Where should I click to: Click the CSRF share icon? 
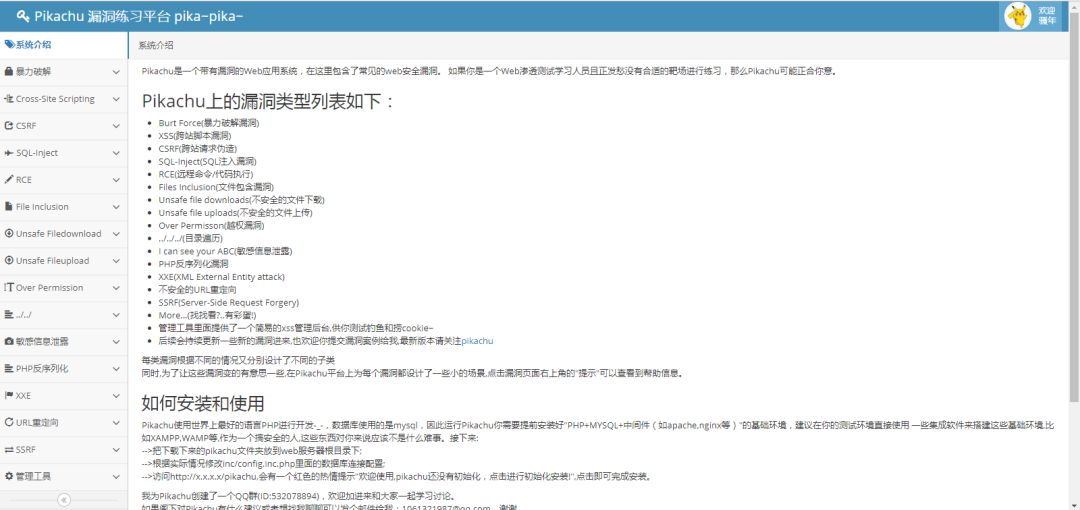point(9,125)
